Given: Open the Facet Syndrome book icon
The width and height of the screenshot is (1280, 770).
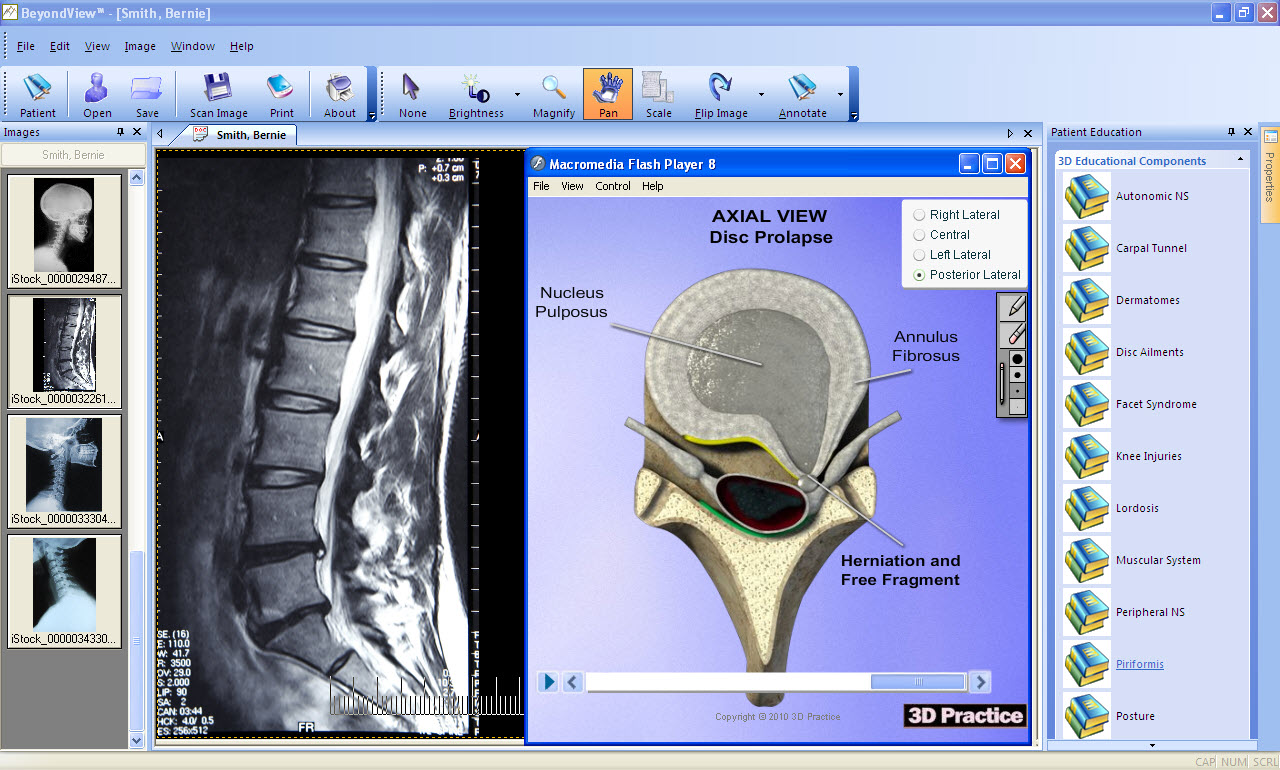Looking at the screenshot, I should coord(1087,405).
